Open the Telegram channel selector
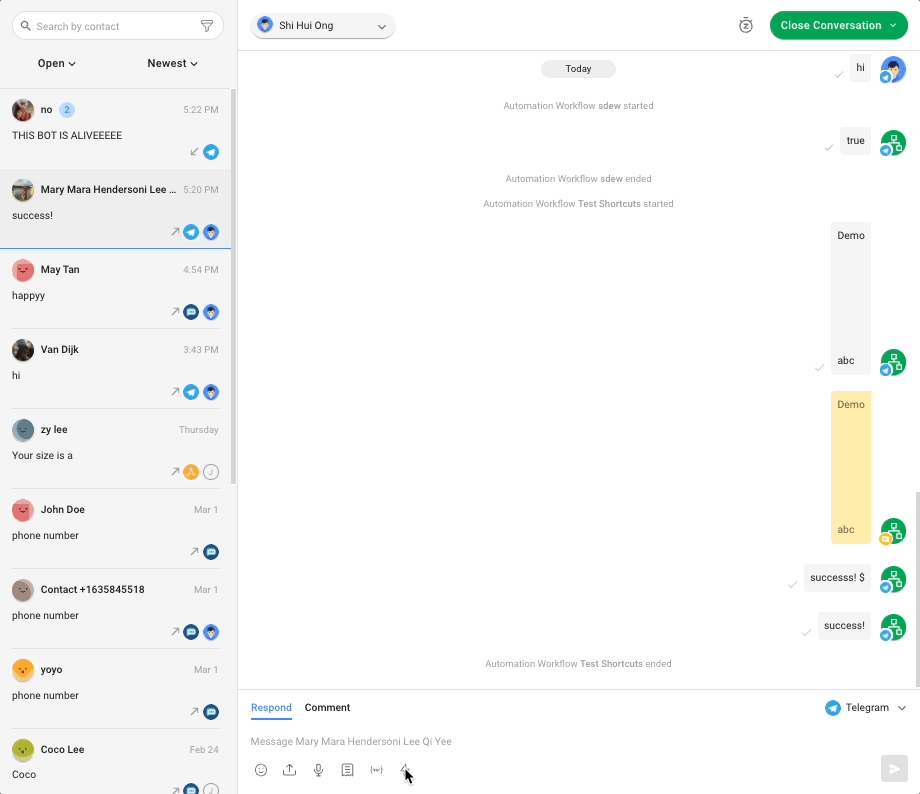Image resolution: width=920 pixels, height=794 pixels. pos(866,708)
